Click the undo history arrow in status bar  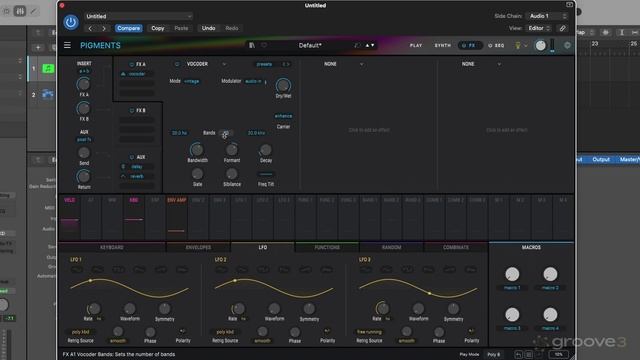pos(518,355)
